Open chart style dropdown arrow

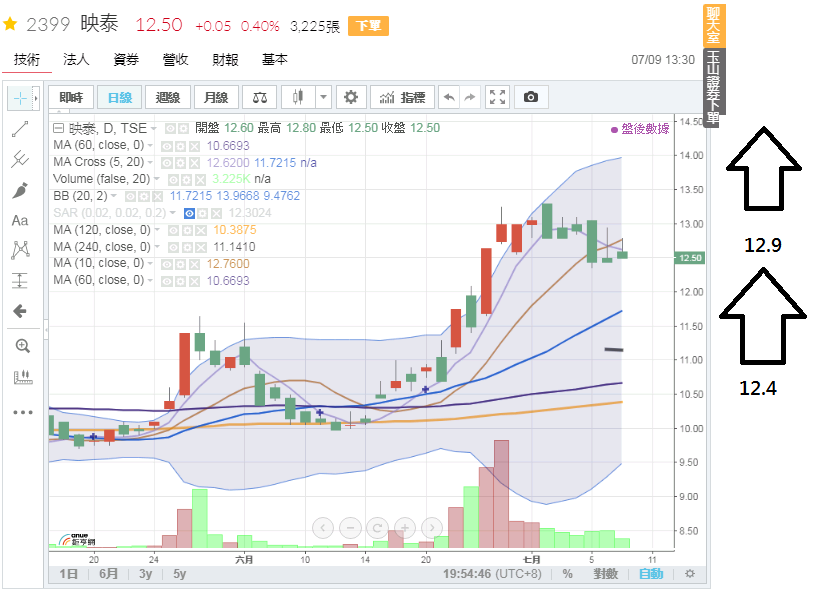(323, 97)
